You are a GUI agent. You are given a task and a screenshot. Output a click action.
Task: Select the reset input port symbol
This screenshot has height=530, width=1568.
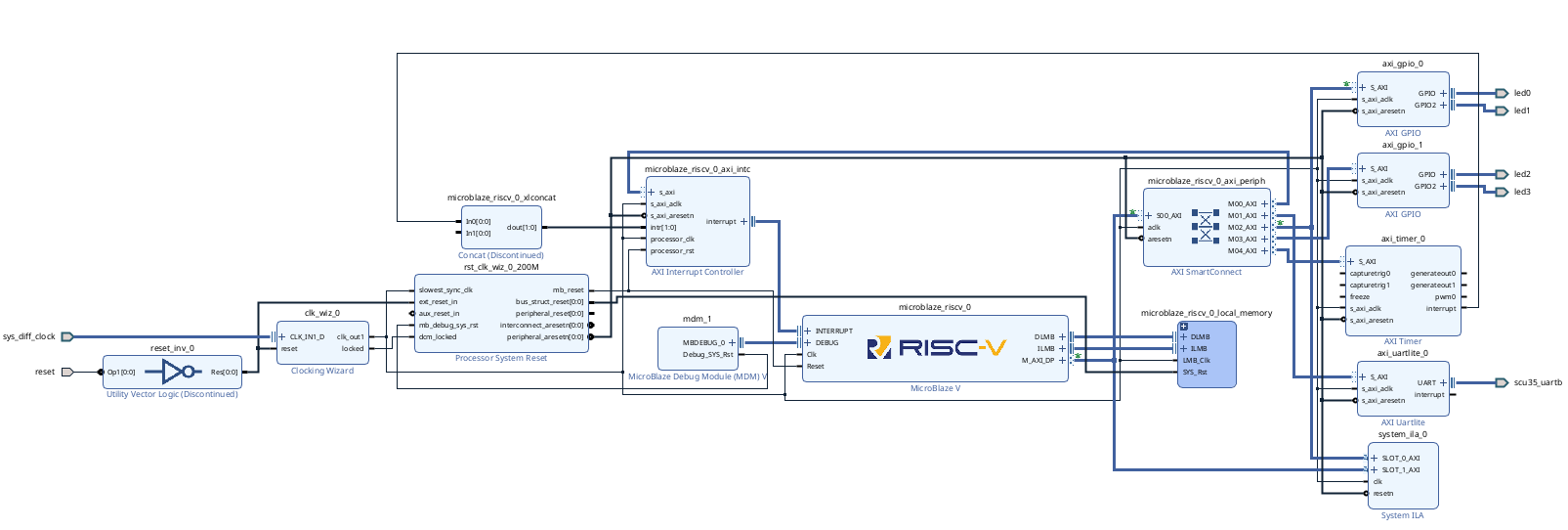67,372
